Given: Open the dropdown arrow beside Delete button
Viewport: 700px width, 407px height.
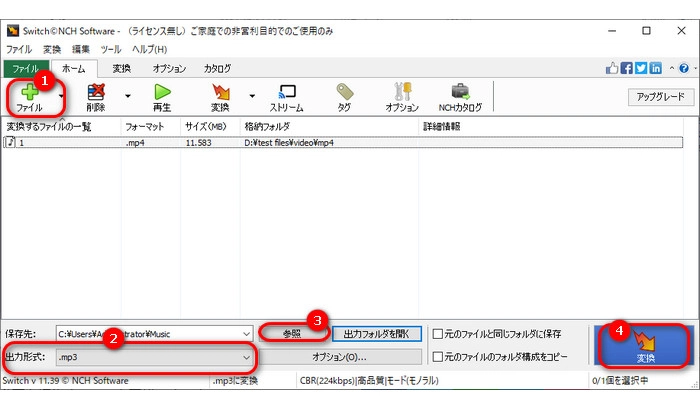Looking at the screenshot, I should [127, 97].
